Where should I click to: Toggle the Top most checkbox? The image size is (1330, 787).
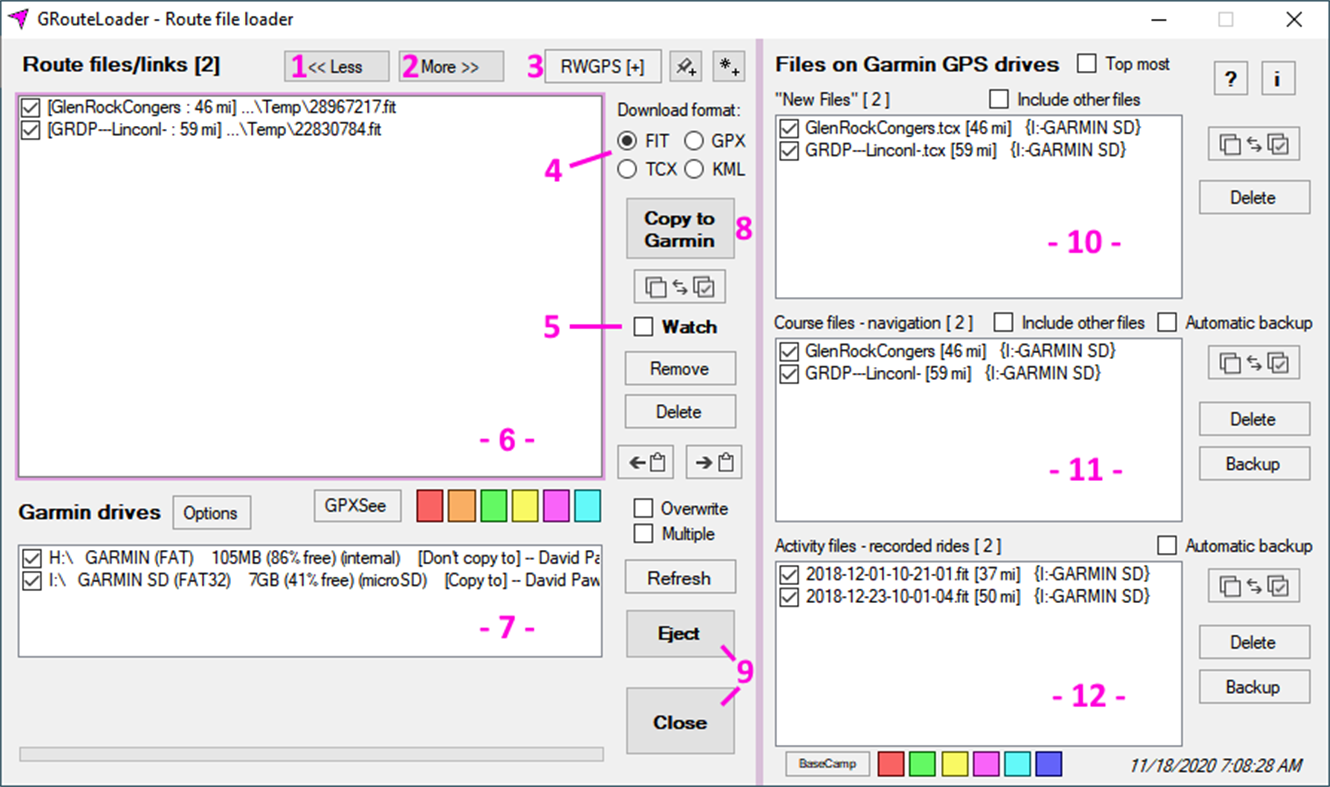click(1086, 63)
